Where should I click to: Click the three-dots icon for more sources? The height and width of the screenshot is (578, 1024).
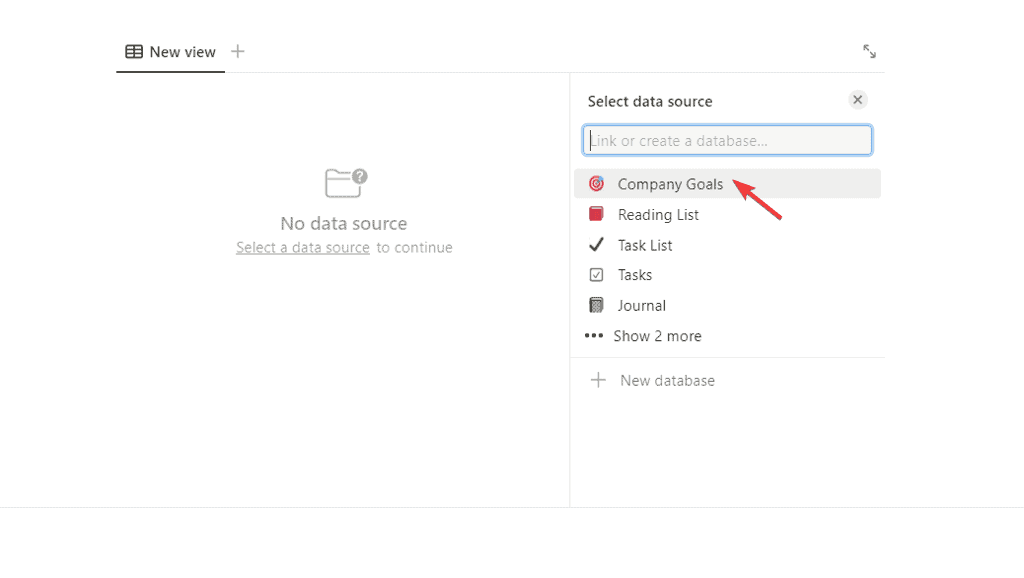pos(594,336)
